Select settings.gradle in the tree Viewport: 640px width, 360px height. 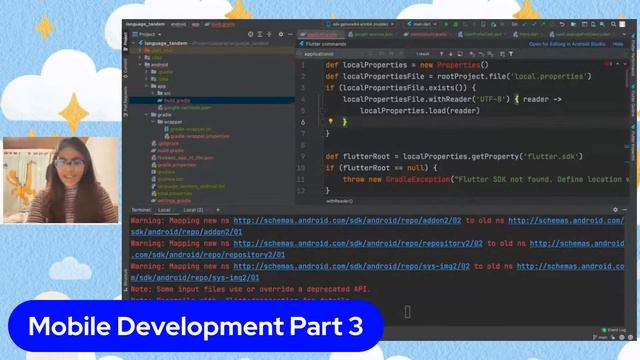[173, 201]
